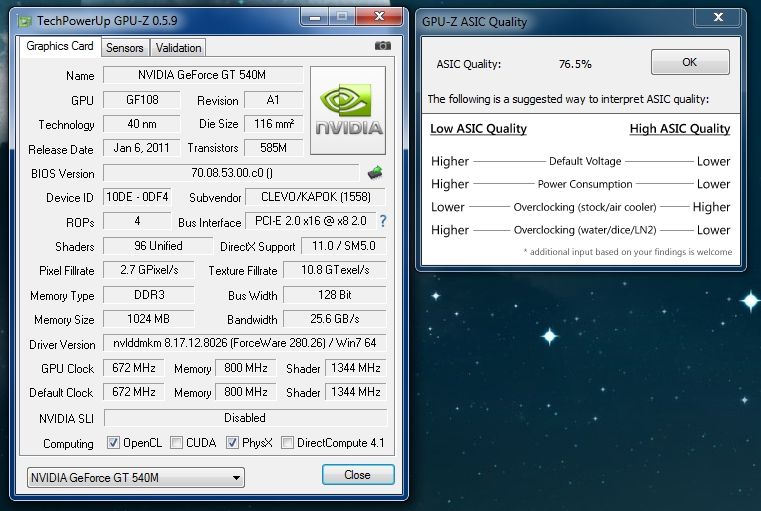Click the Device ID field 10DE - 0DF4
Viewport: 761px width, 511px height.
pyautogui.click(x=137, y=197)
